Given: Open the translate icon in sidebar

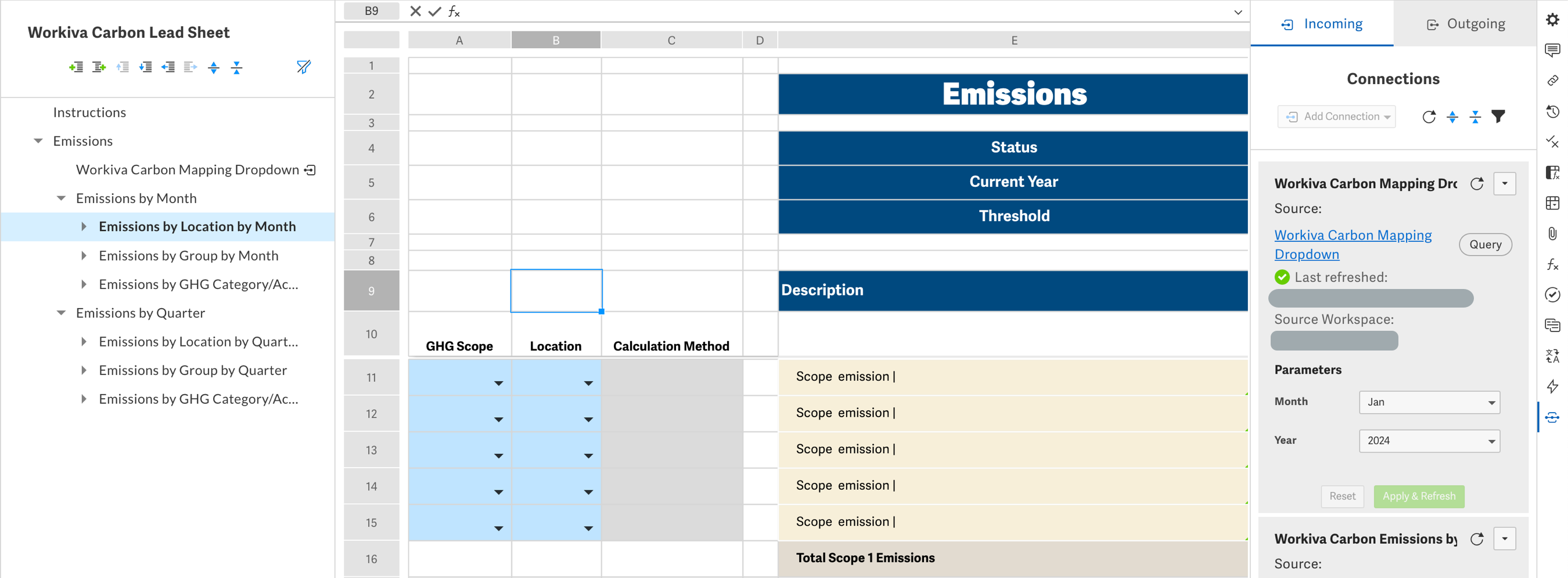Looking at the screenshot, I should (x=1553, y=356).
